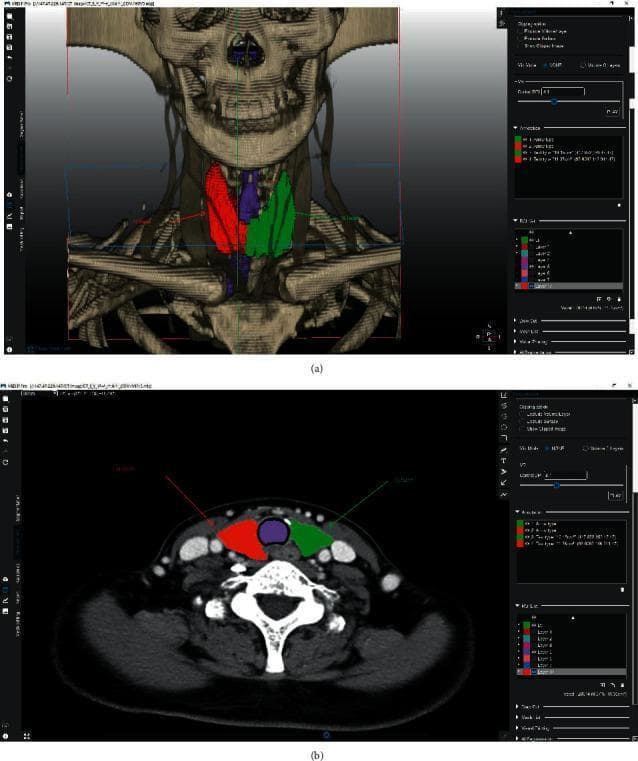Collapse the Annotation section in the top window
This screenshot has width=638, height=761.
(x=515, y=128)
